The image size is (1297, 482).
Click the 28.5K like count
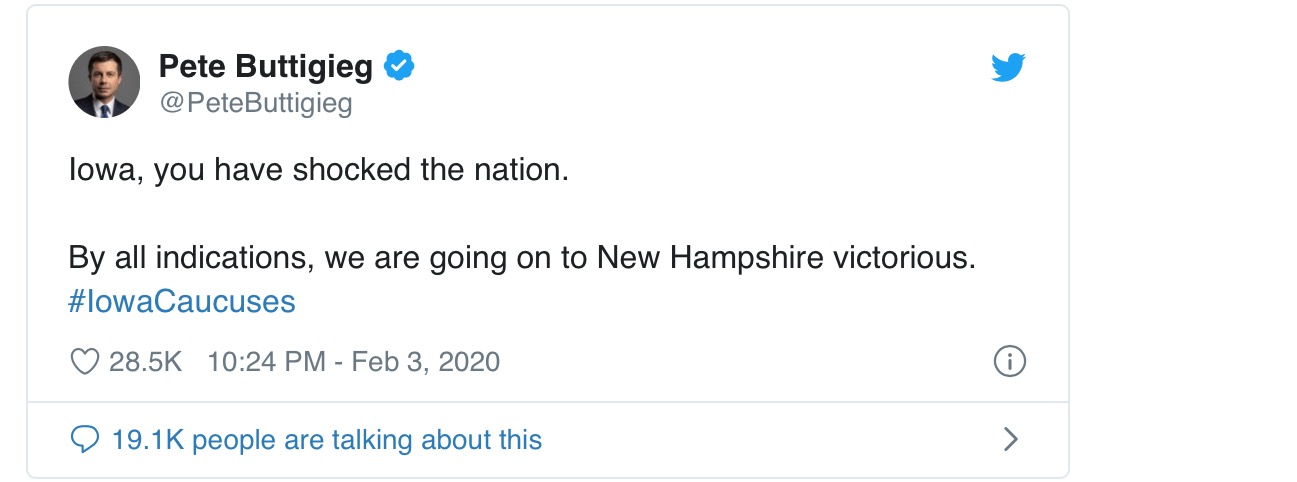tap(145, 361)
